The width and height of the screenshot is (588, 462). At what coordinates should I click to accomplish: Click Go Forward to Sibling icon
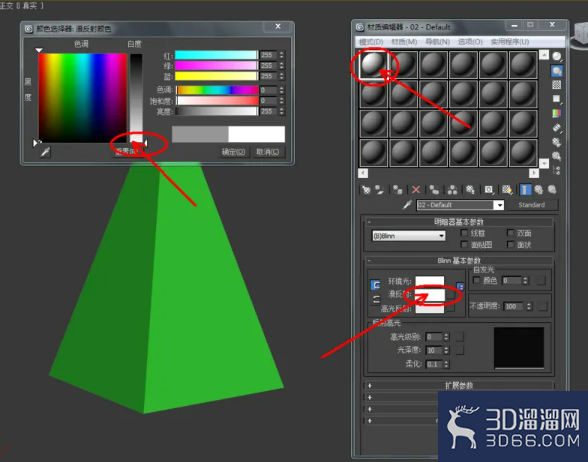pos(552,190)
